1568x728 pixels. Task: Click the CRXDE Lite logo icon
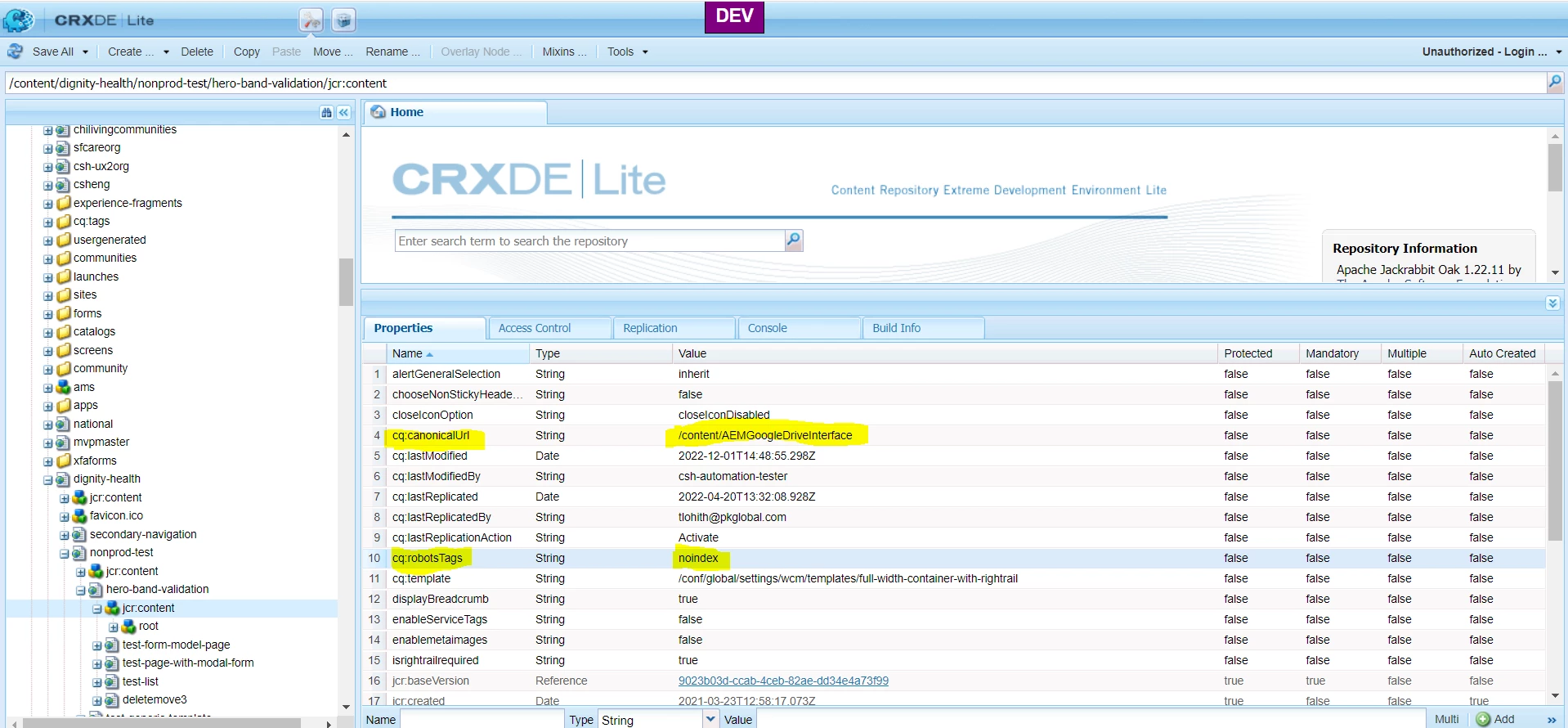pyautogui.click(x=19, y=20)
